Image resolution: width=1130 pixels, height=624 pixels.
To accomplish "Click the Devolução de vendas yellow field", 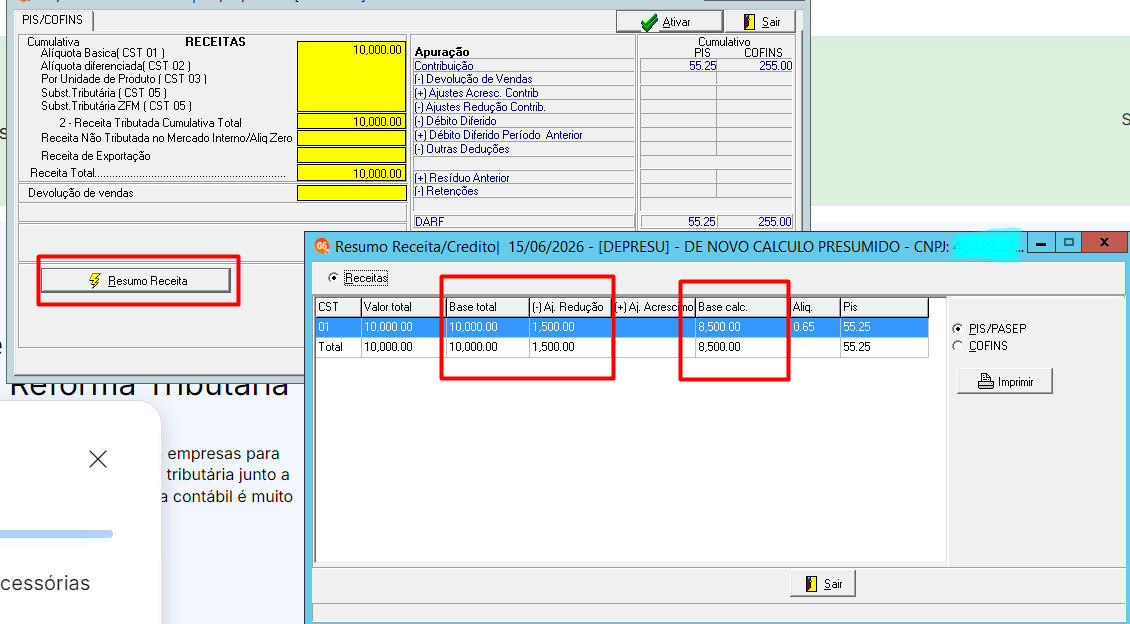I will tap(352, 193).
